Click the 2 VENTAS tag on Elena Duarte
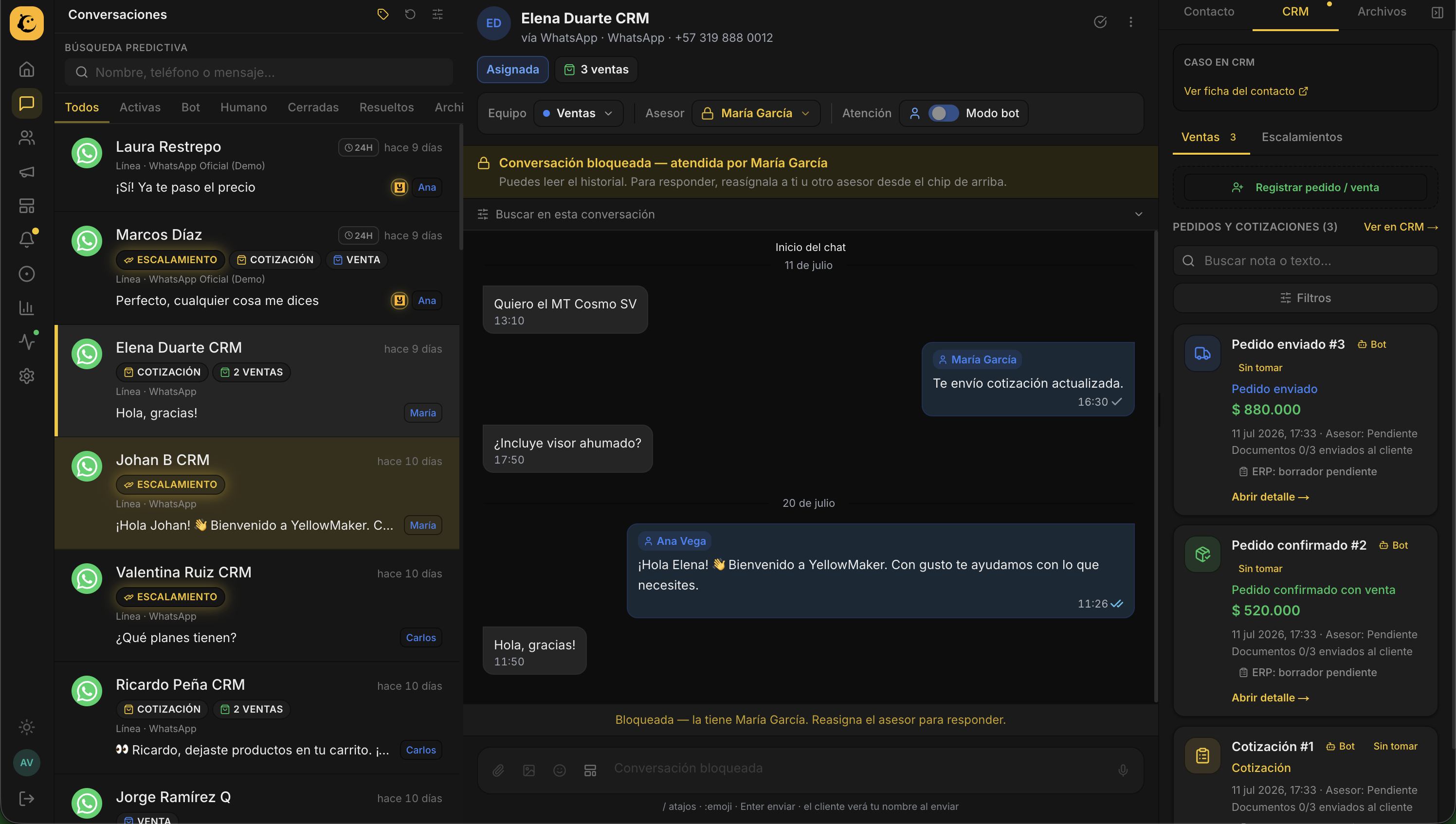The height and width of the screenshot is (824, 1456). pos(252,372)
